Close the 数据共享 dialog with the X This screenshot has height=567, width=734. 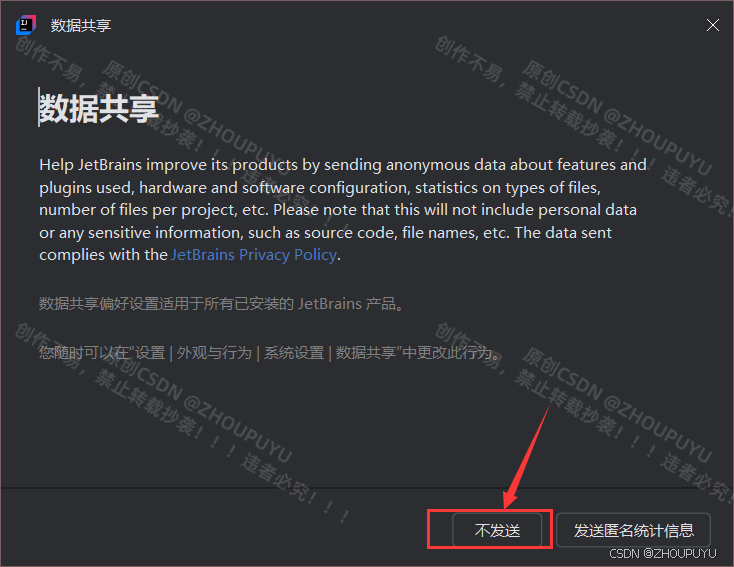coord(712,25)
